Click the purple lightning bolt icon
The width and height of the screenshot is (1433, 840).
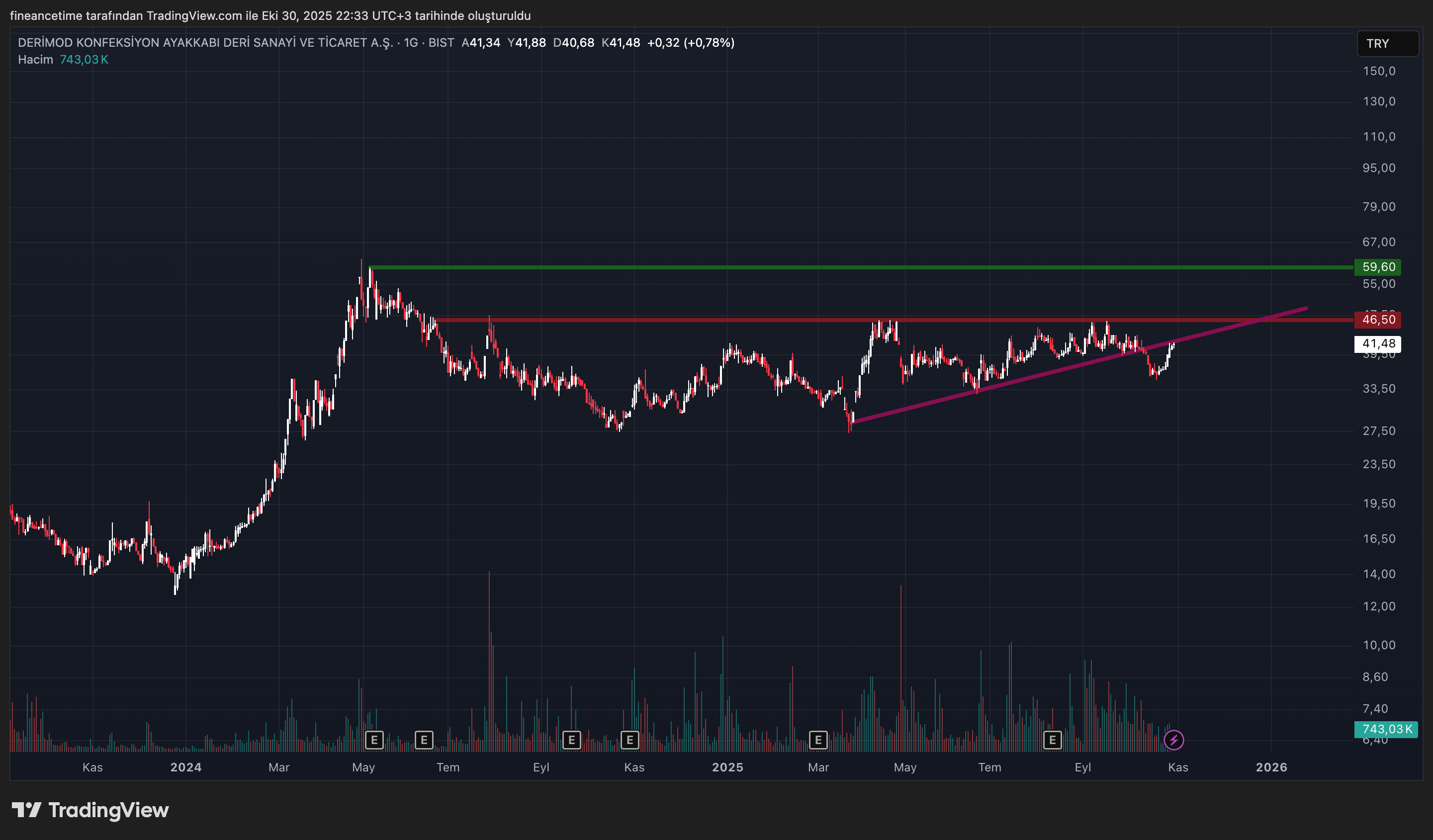pos(1173,740)
